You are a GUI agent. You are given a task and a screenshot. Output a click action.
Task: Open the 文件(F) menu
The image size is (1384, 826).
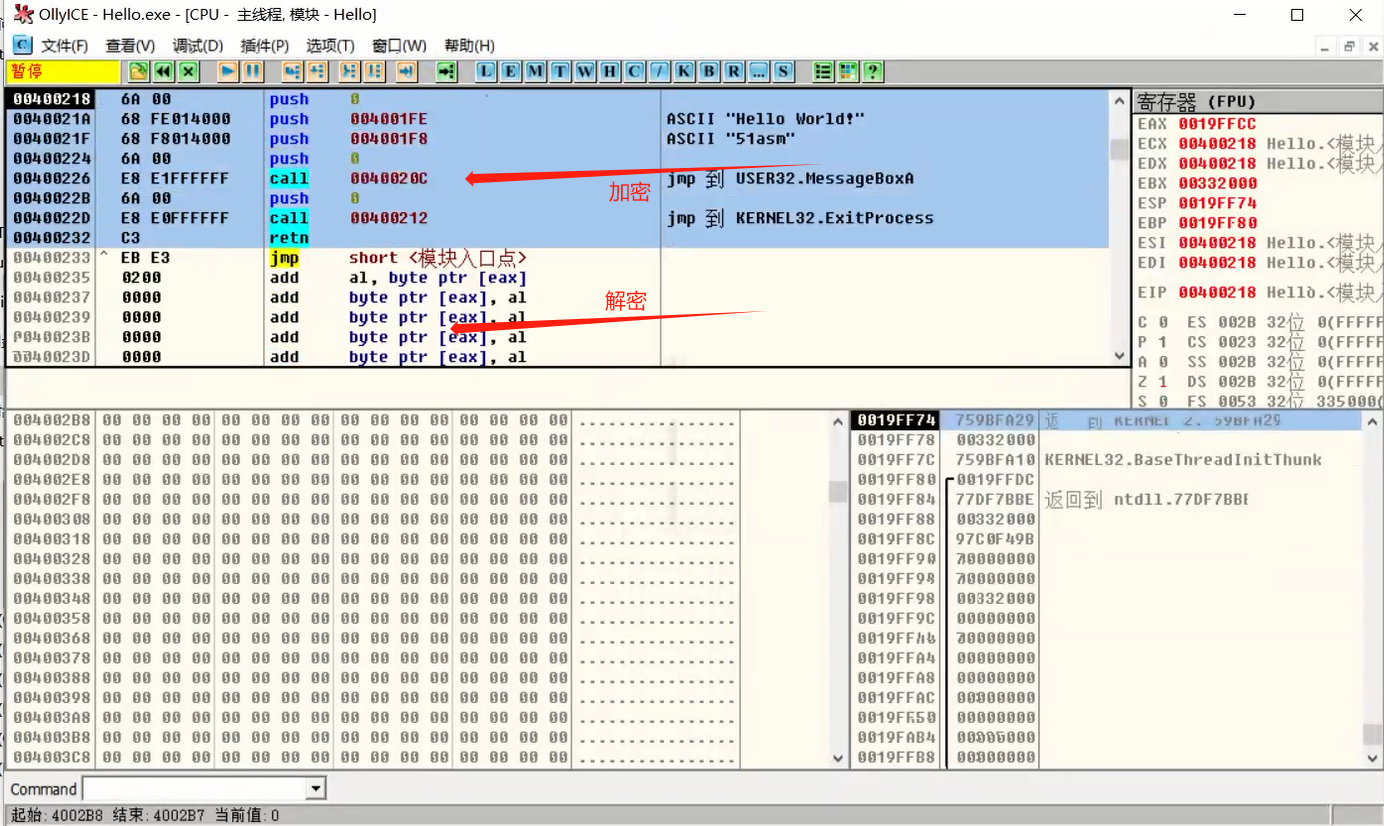[x=64, y=46]
